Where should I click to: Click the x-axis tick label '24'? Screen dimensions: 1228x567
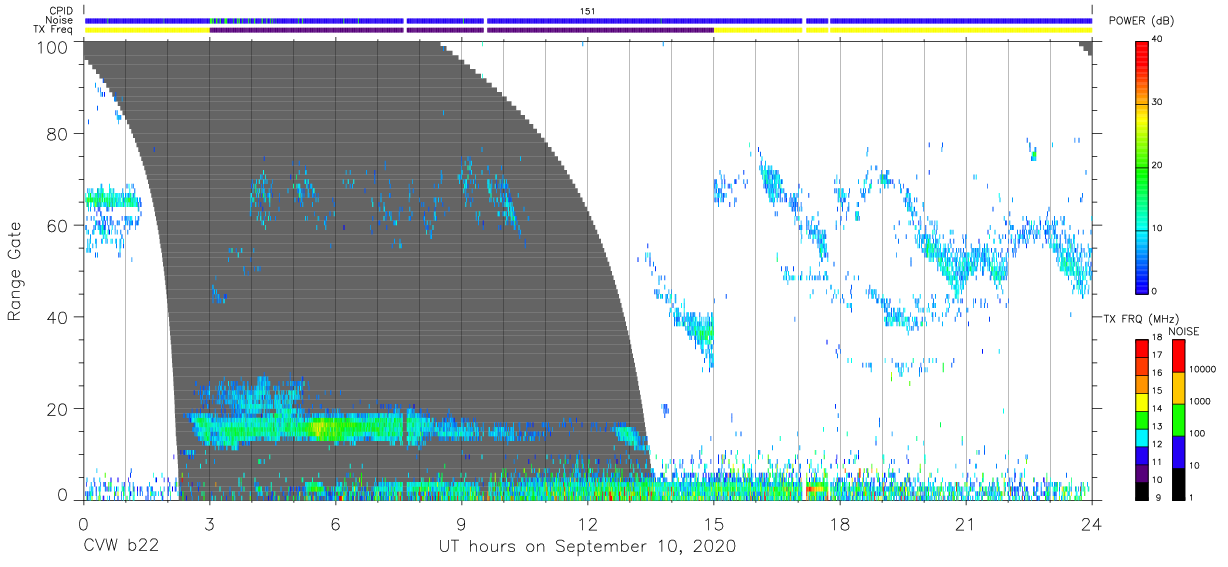click(1091, 524)
